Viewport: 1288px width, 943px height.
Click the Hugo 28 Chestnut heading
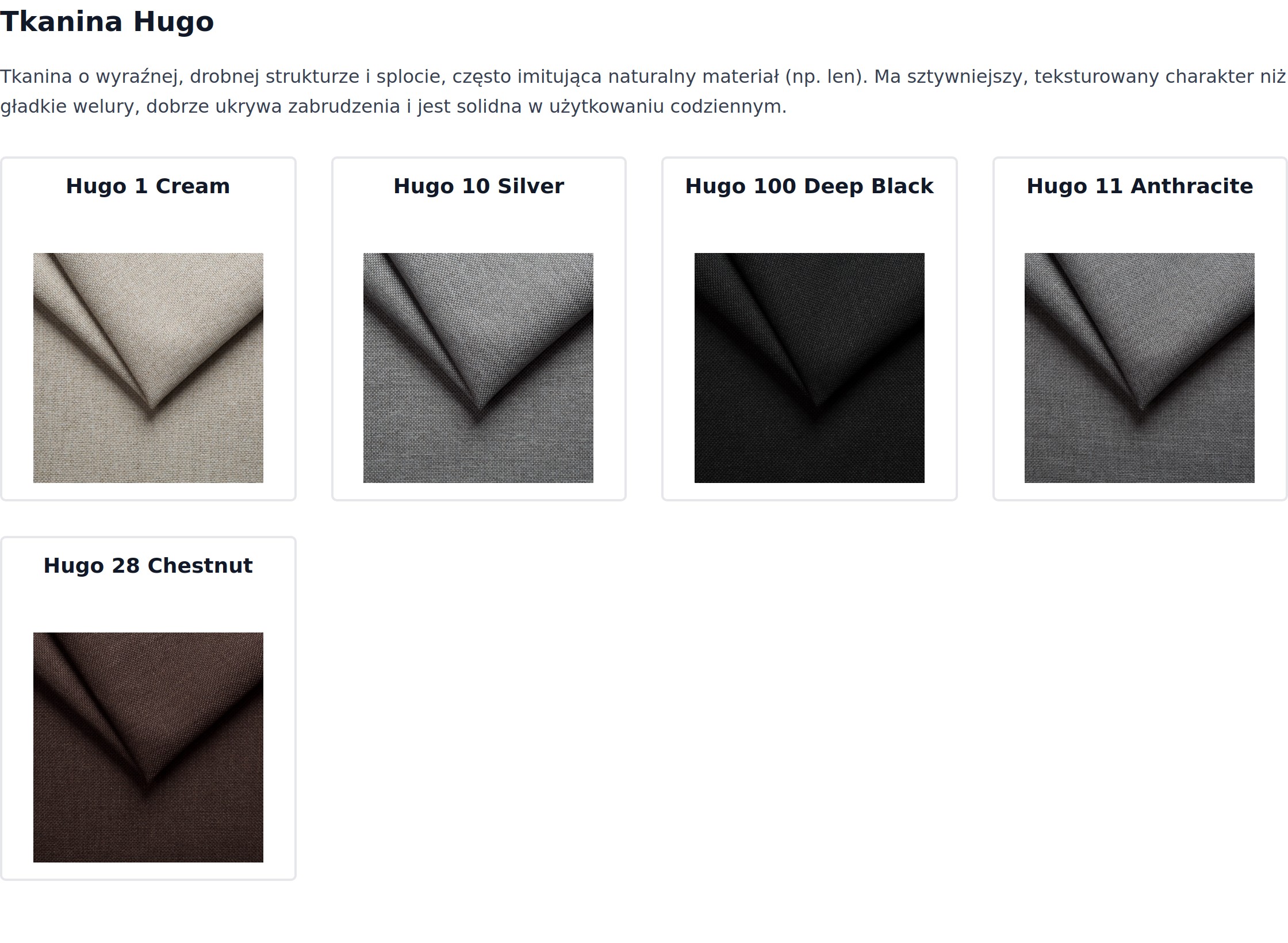click(148, 566)
